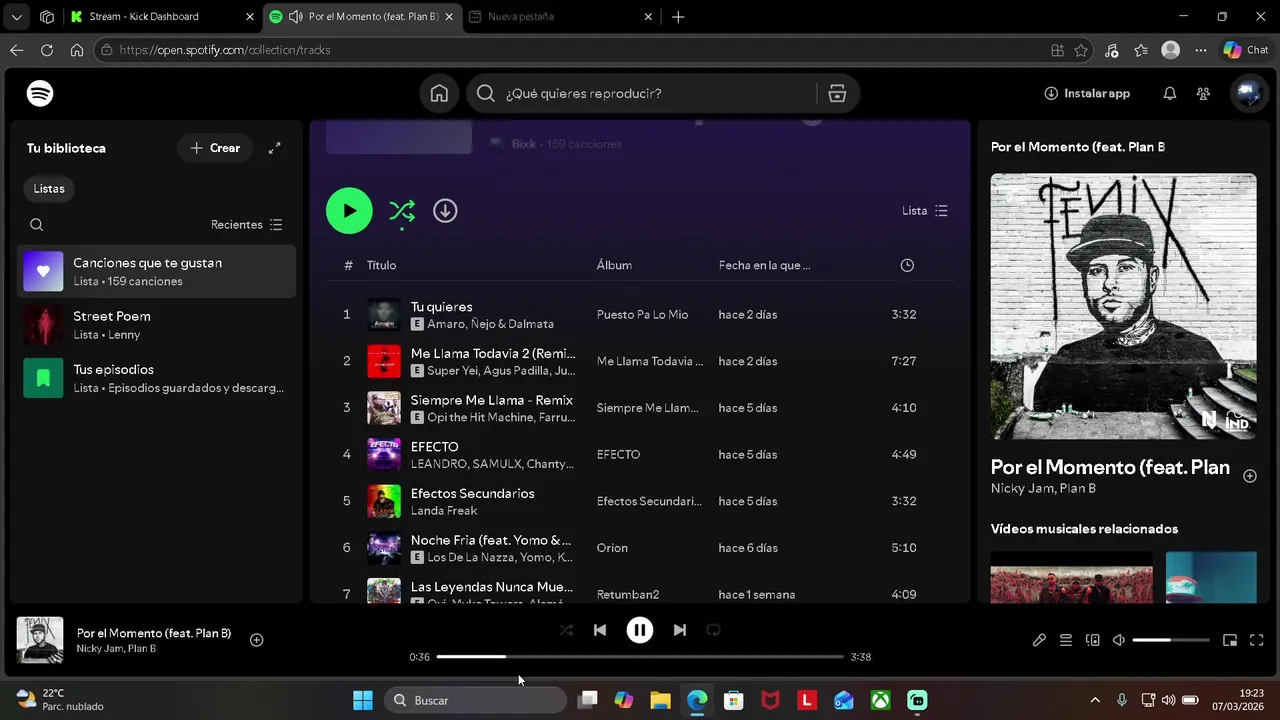Change view with Lista dropdown
The width and height of the screenshot is (1280, 720).
click(x=925, y=211)
